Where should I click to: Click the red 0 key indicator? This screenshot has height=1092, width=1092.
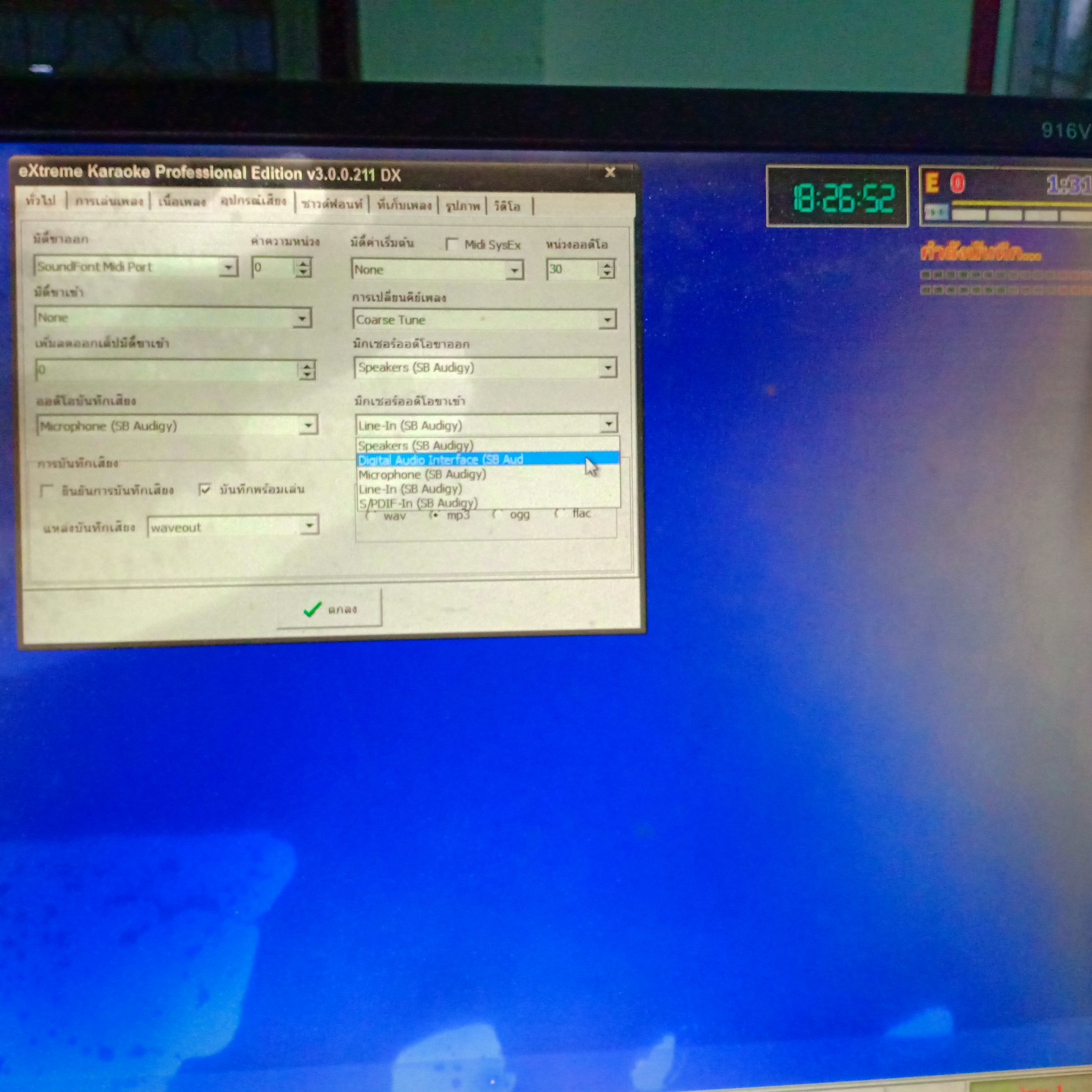click(957, 184)
